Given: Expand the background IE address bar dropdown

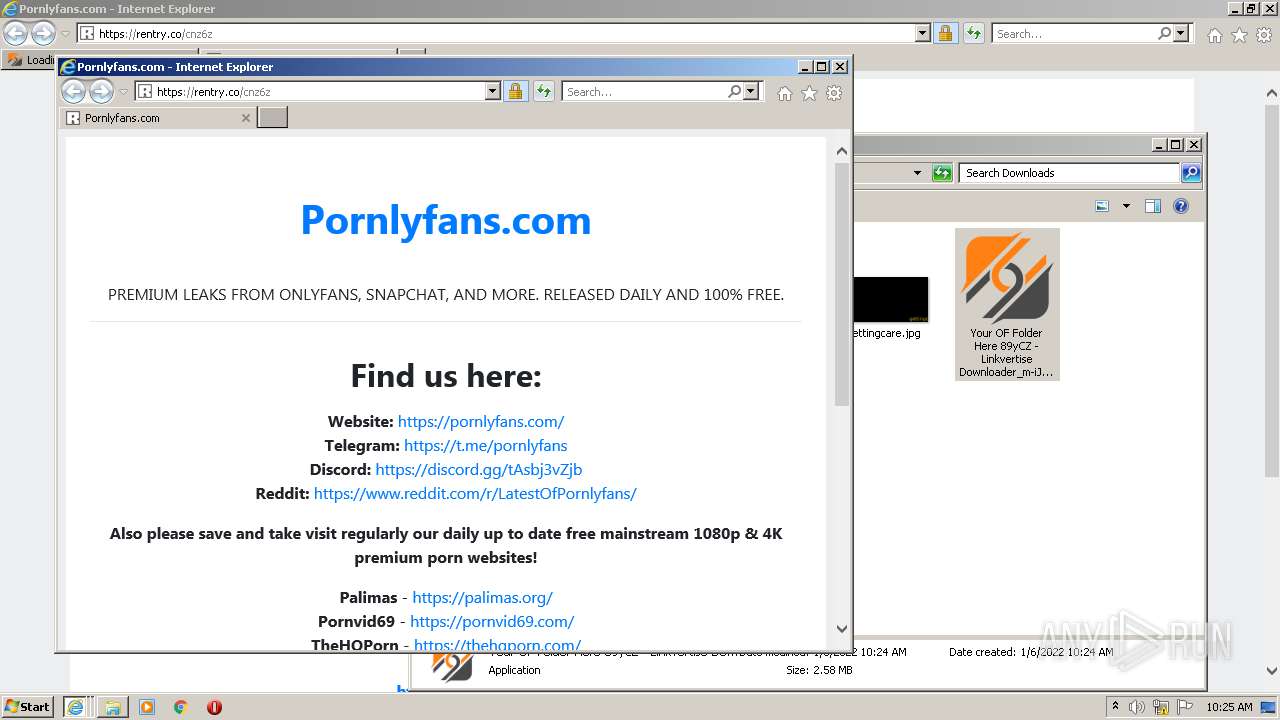Looking at the screenshot, I should [922, 33].
